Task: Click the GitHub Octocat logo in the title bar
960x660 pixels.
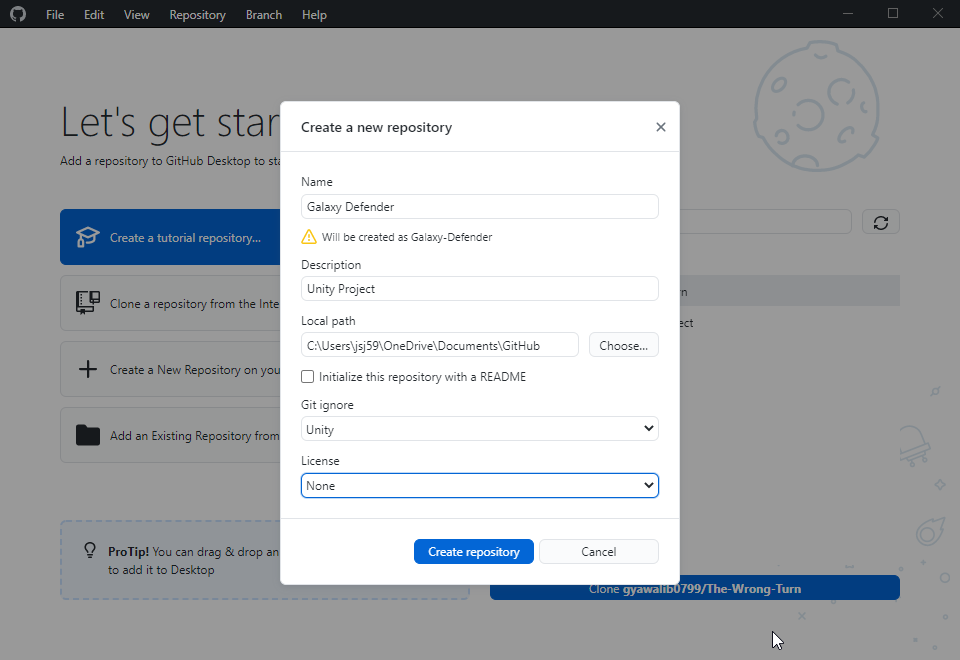Action: click(17, 14)
